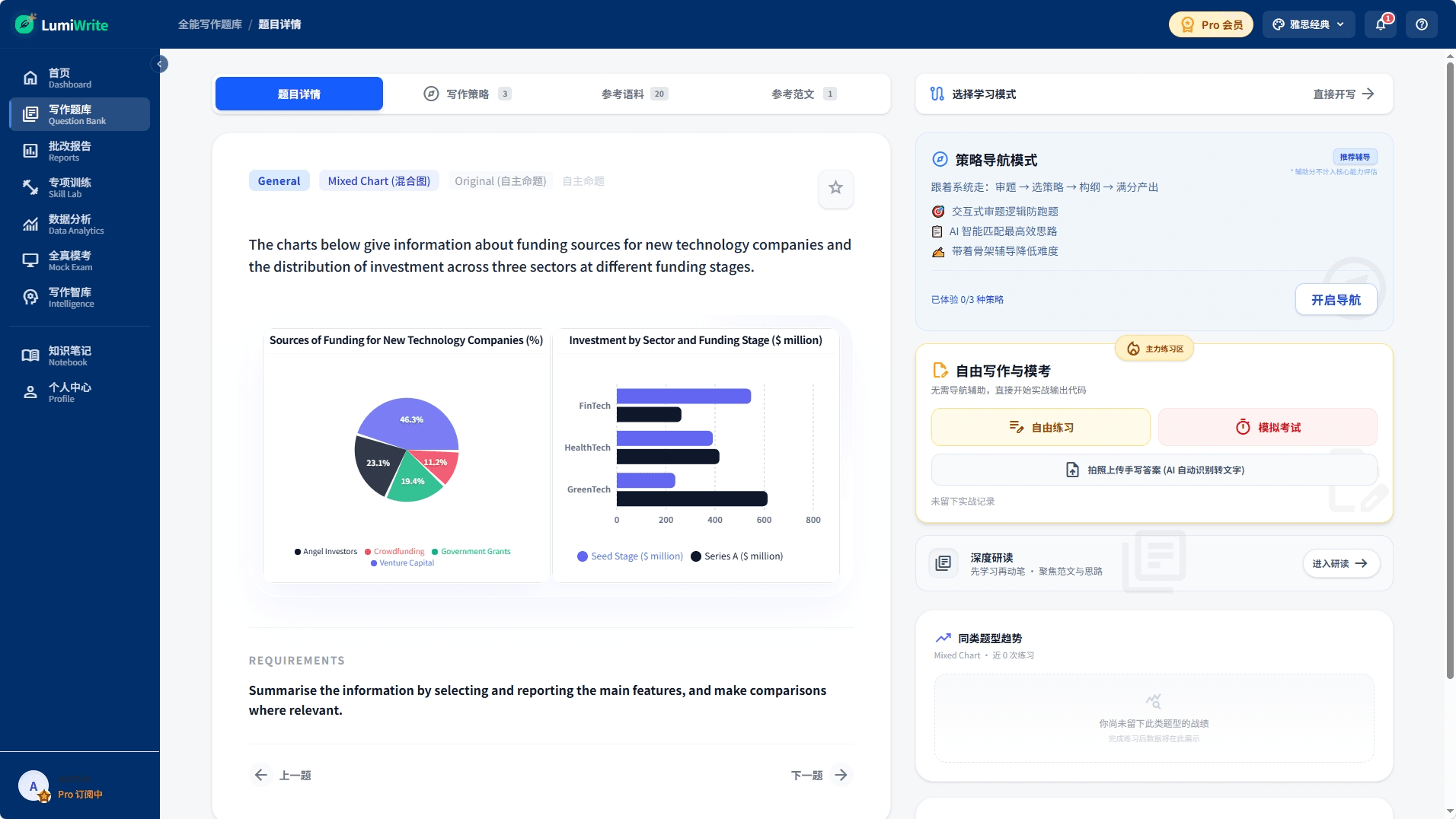Click the 推荐辅导 badge
The width and height of the screenshot is (1456, 819).
pyautogui.click(x=1355, y=157)
